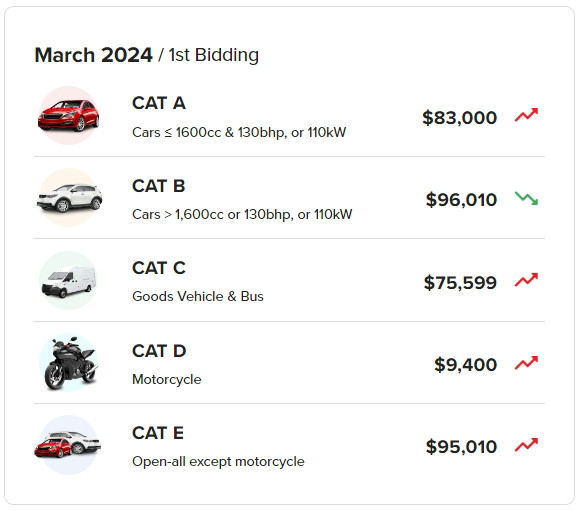Image resolution: width=580 pixels, height=511 pixels.
Task: Click red upward trend arrow beside $83,000
Action: pyautogui.click(x=526, y=115)
